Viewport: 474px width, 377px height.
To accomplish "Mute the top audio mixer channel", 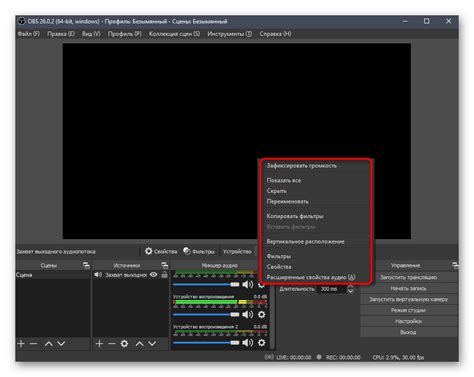I will 248,284.
